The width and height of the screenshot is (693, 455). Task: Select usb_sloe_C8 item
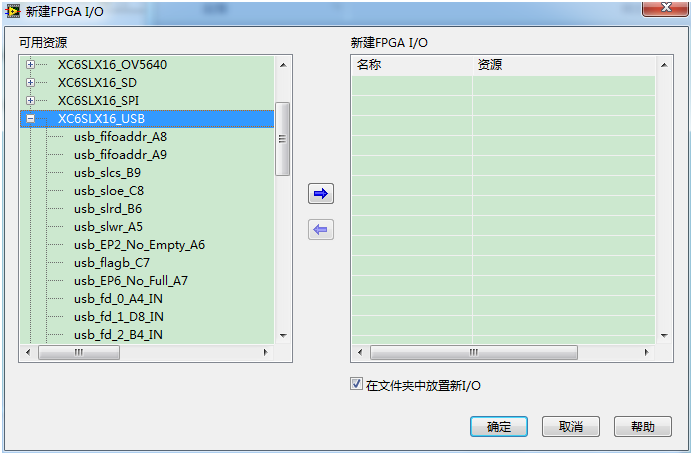(109, 191)
